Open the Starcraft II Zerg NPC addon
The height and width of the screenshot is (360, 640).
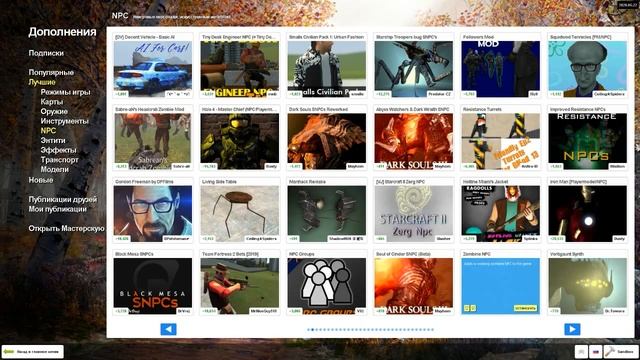pyautogui.click(x=413, y=213)
